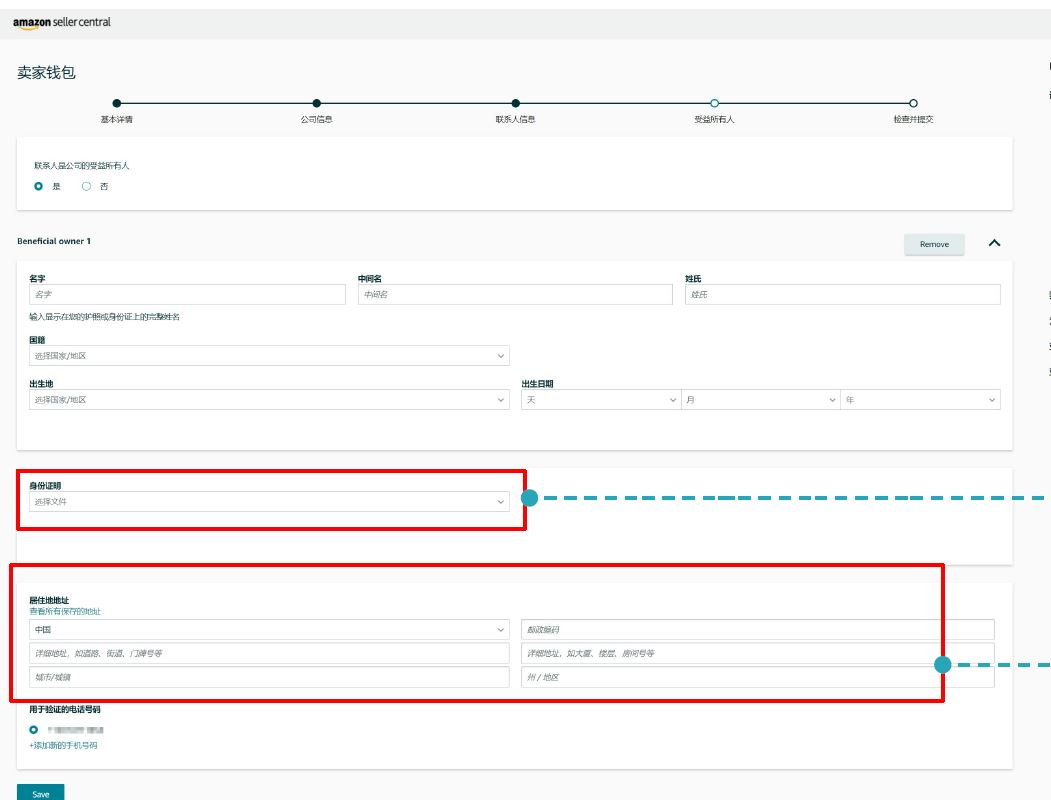Click the Remove button
1051x800 pixels.
(934, 245)
